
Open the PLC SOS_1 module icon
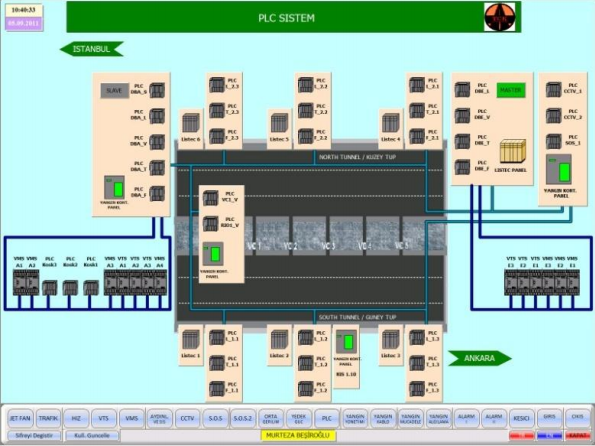coord(553,141)
